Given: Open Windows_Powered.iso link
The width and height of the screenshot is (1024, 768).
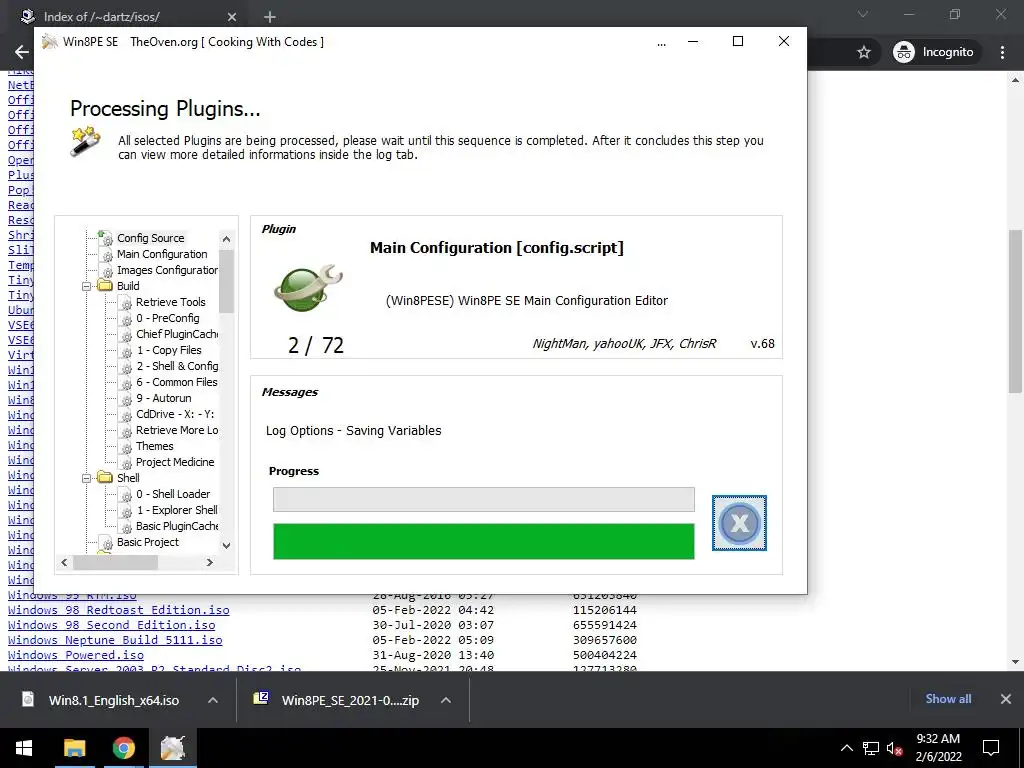Looking at the screenshot, I should [x=76, y=655].
